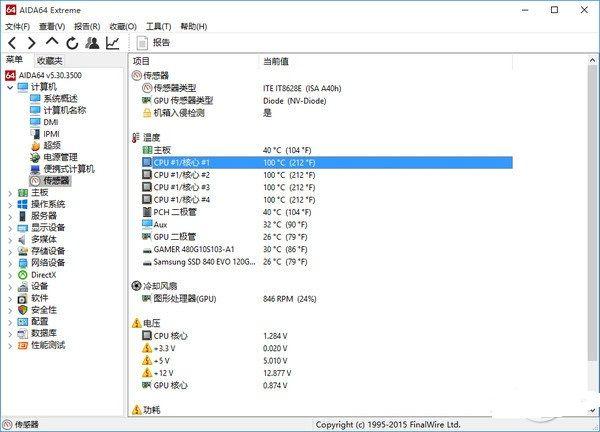Select the GPU 传感器类型 row
The height and width of the screenshot is (432, 600).
(x=327, y=101)
